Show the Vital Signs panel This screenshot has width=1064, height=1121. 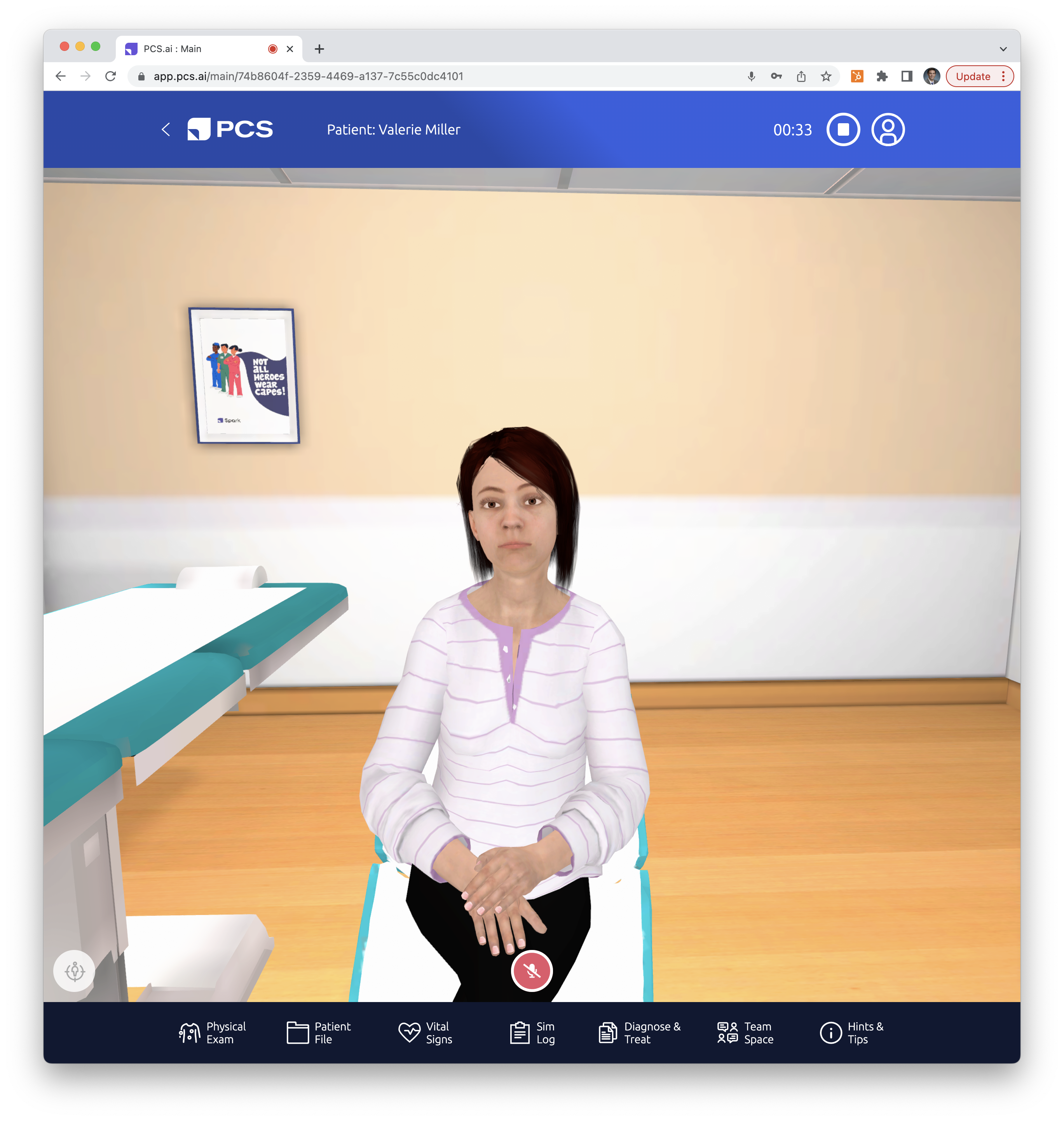point(426,1032)
